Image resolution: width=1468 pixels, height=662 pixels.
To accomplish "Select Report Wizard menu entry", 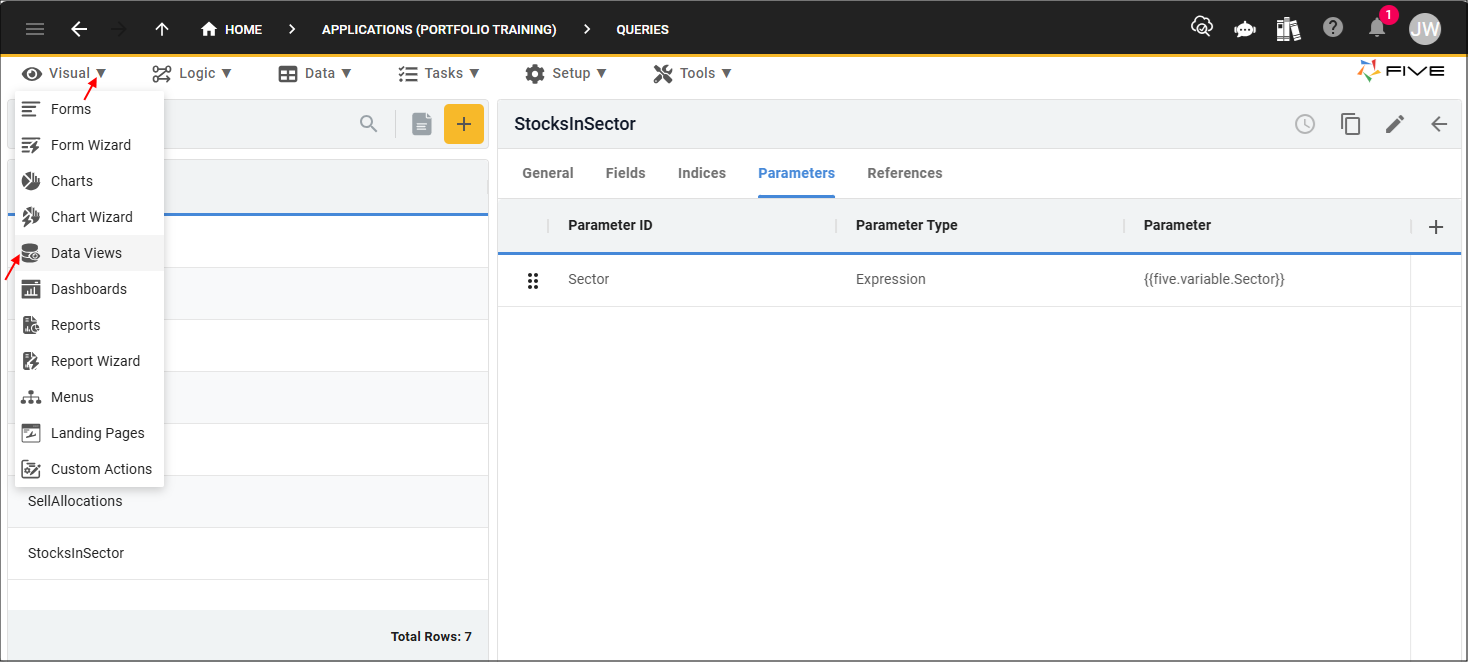I will (89, 361).
